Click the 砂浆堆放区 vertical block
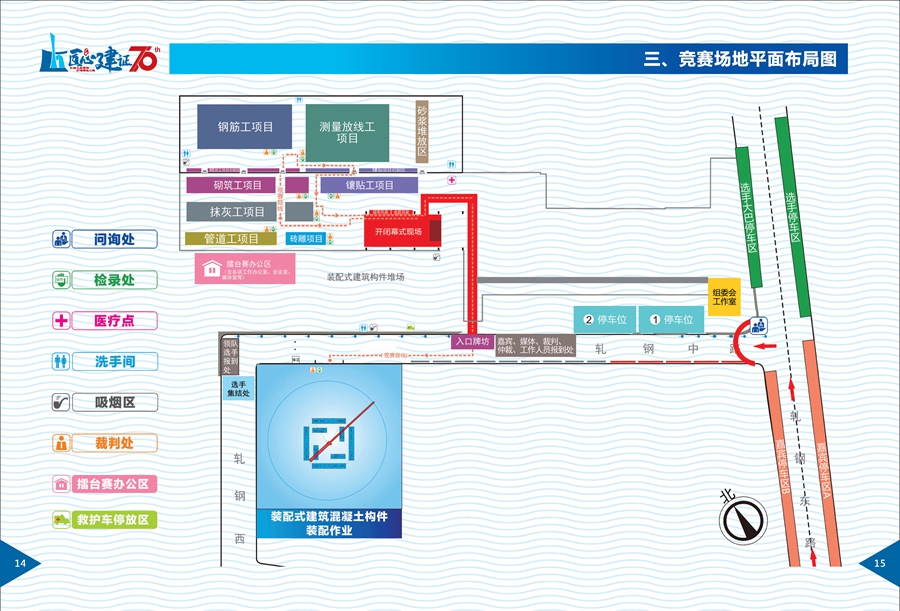This screenshot has height=611, width=900. 422,132
